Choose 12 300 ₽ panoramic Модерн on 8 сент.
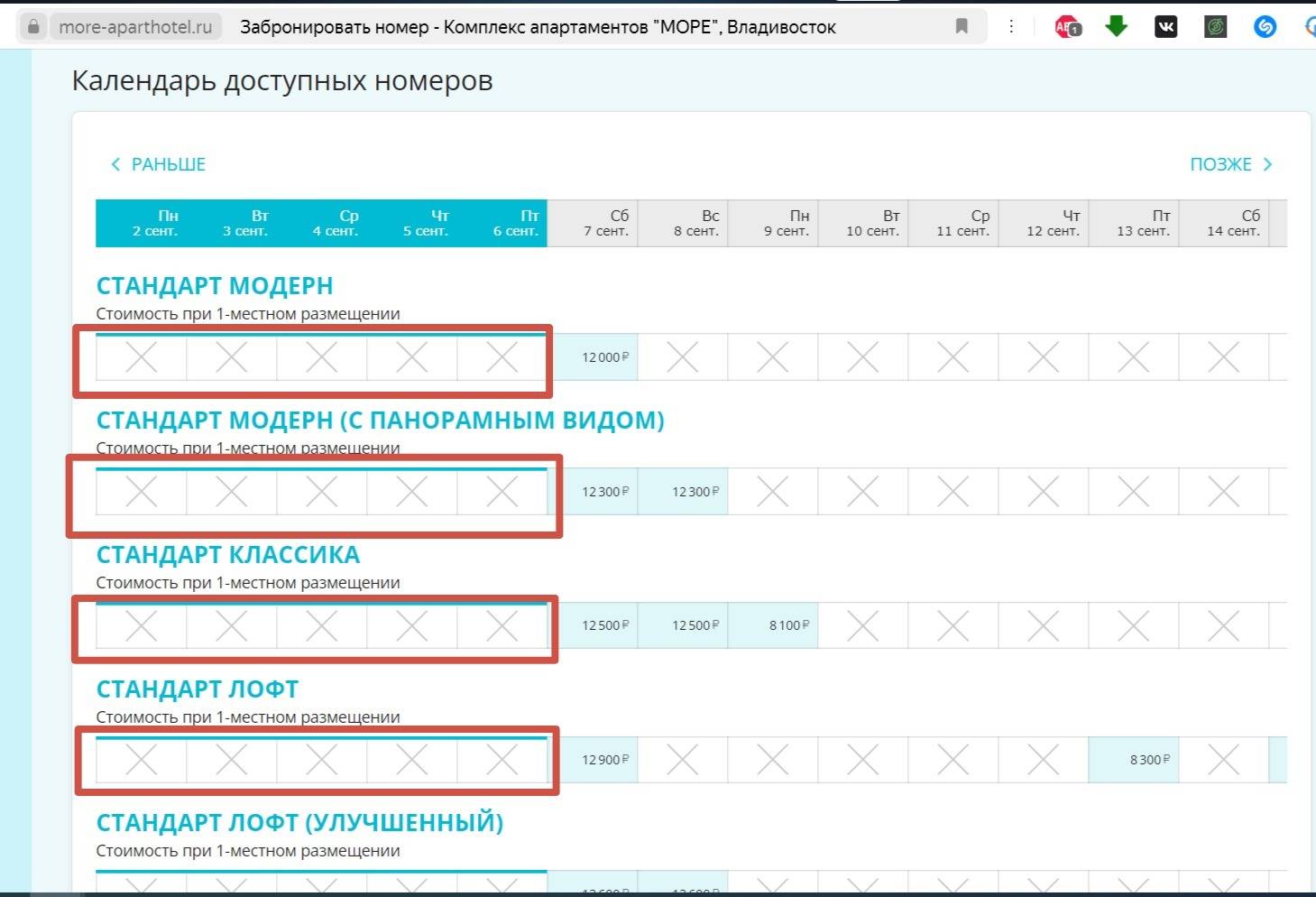 coord(683,492)
